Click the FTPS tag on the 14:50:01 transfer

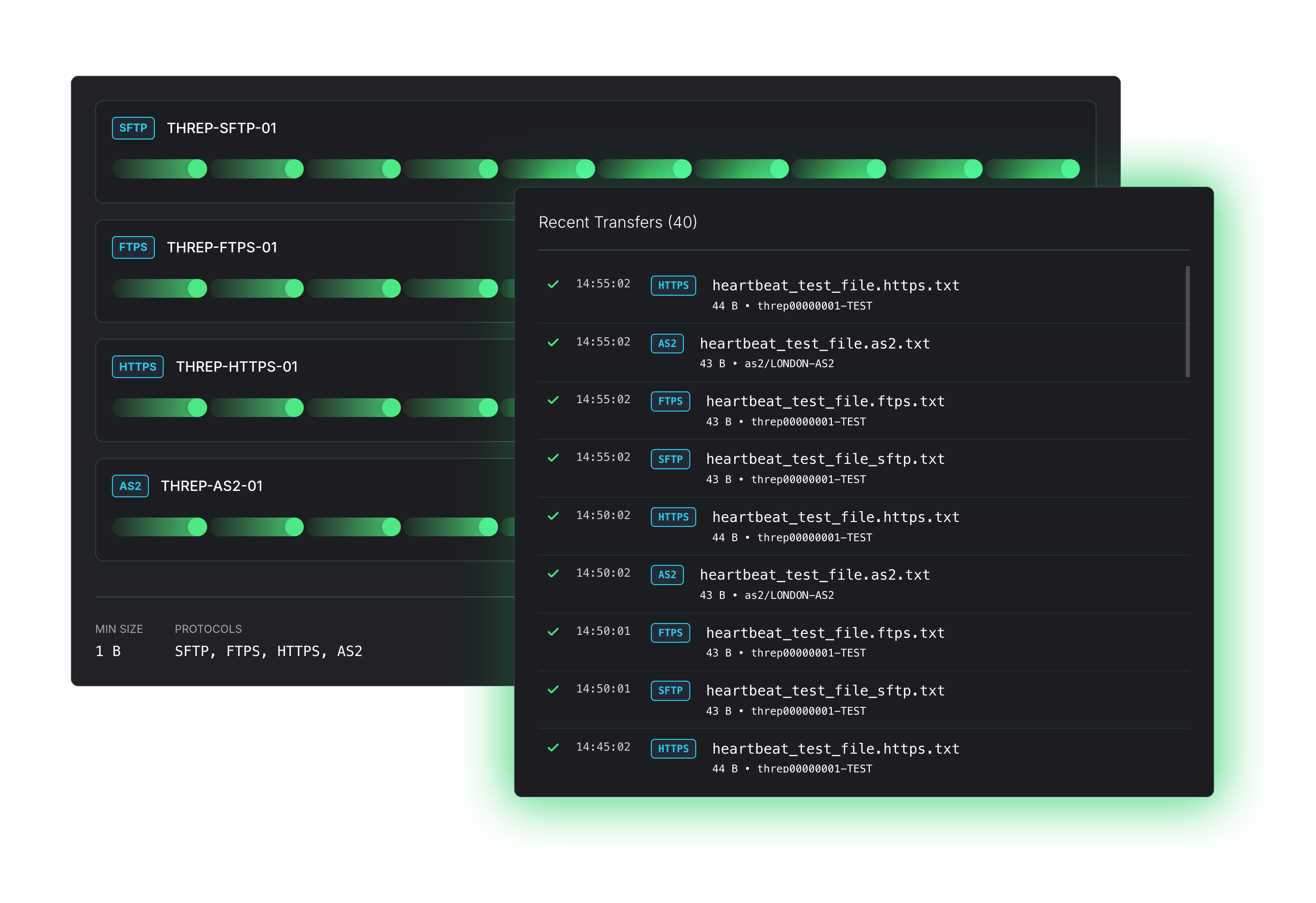click(671, 632)
